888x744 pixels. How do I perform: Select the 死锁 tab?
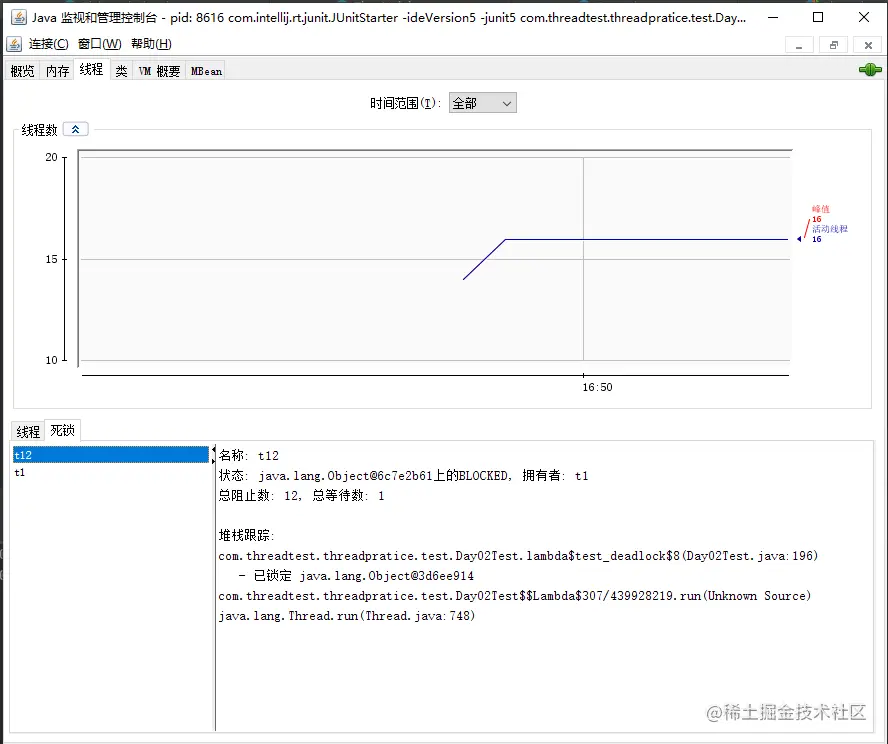coord(62,430)
